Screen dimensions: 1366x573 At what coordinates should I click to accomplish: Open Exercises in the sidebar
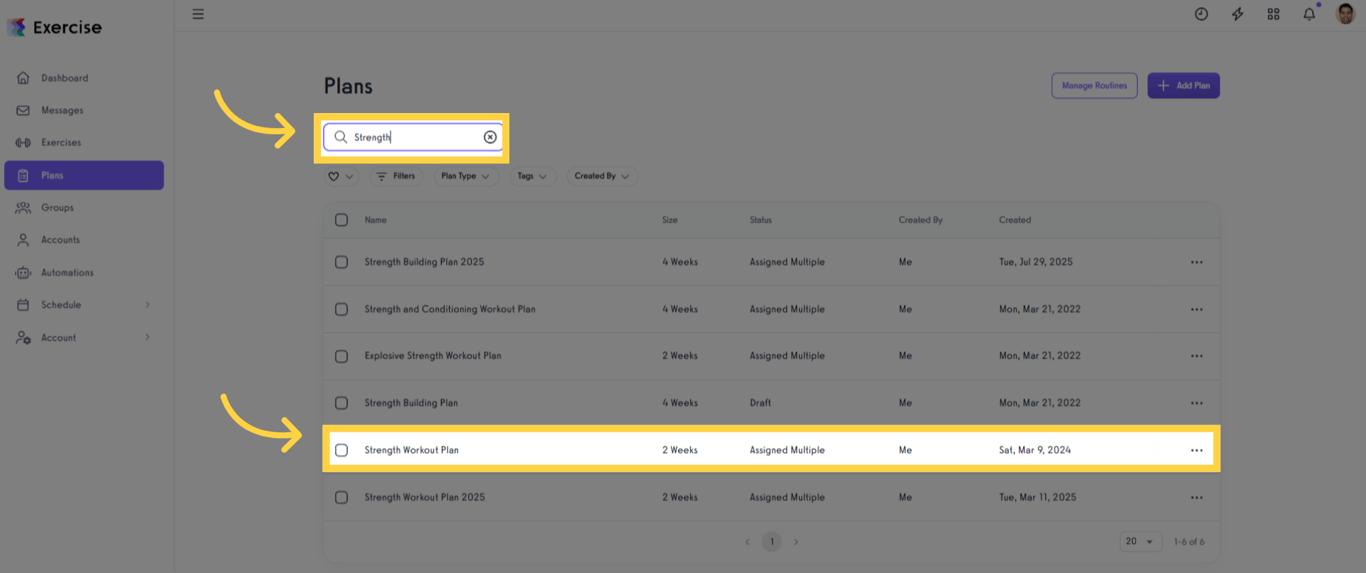point(84,143)
